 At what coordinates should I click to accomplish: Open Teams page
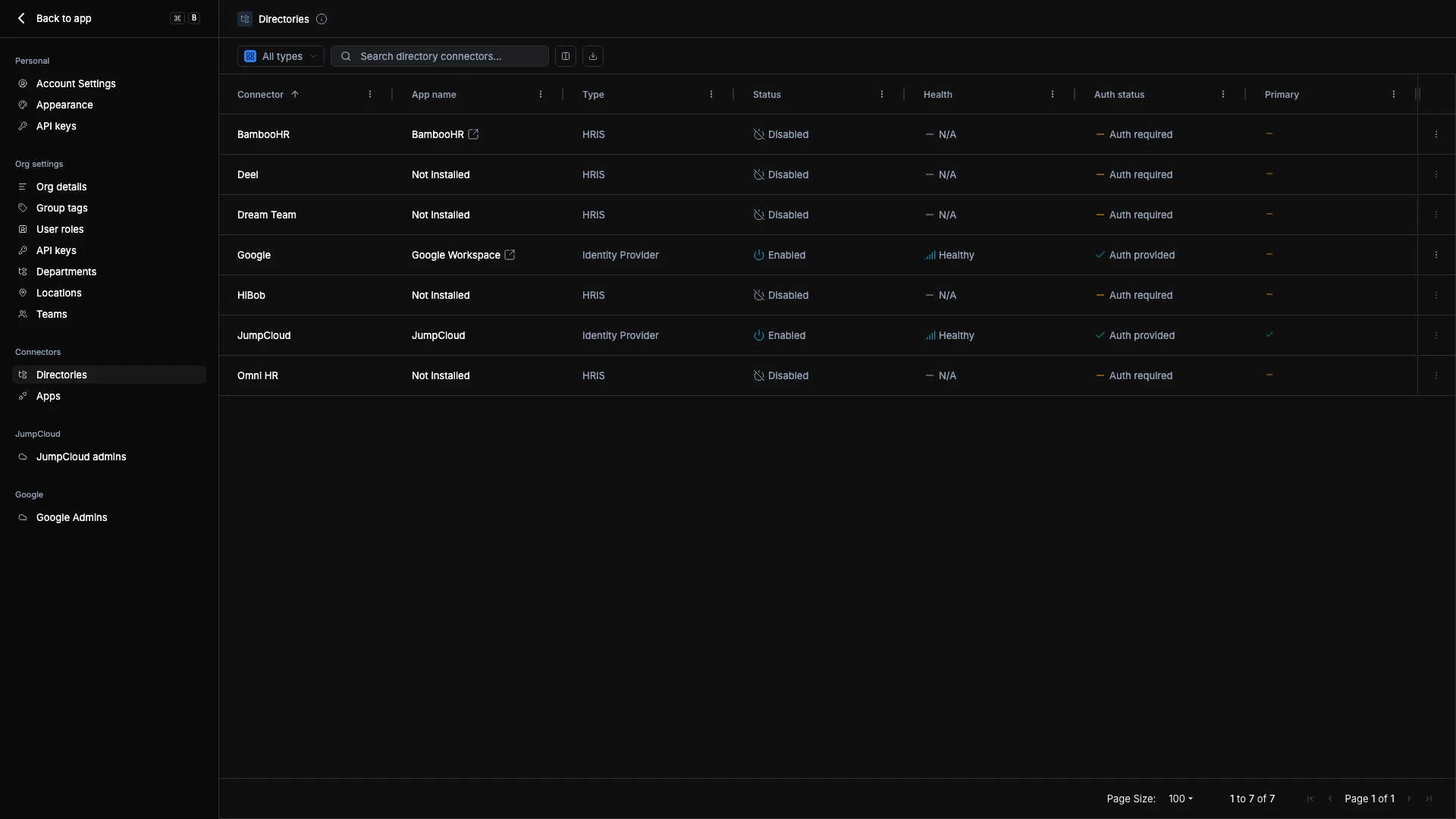pos(109,314)
